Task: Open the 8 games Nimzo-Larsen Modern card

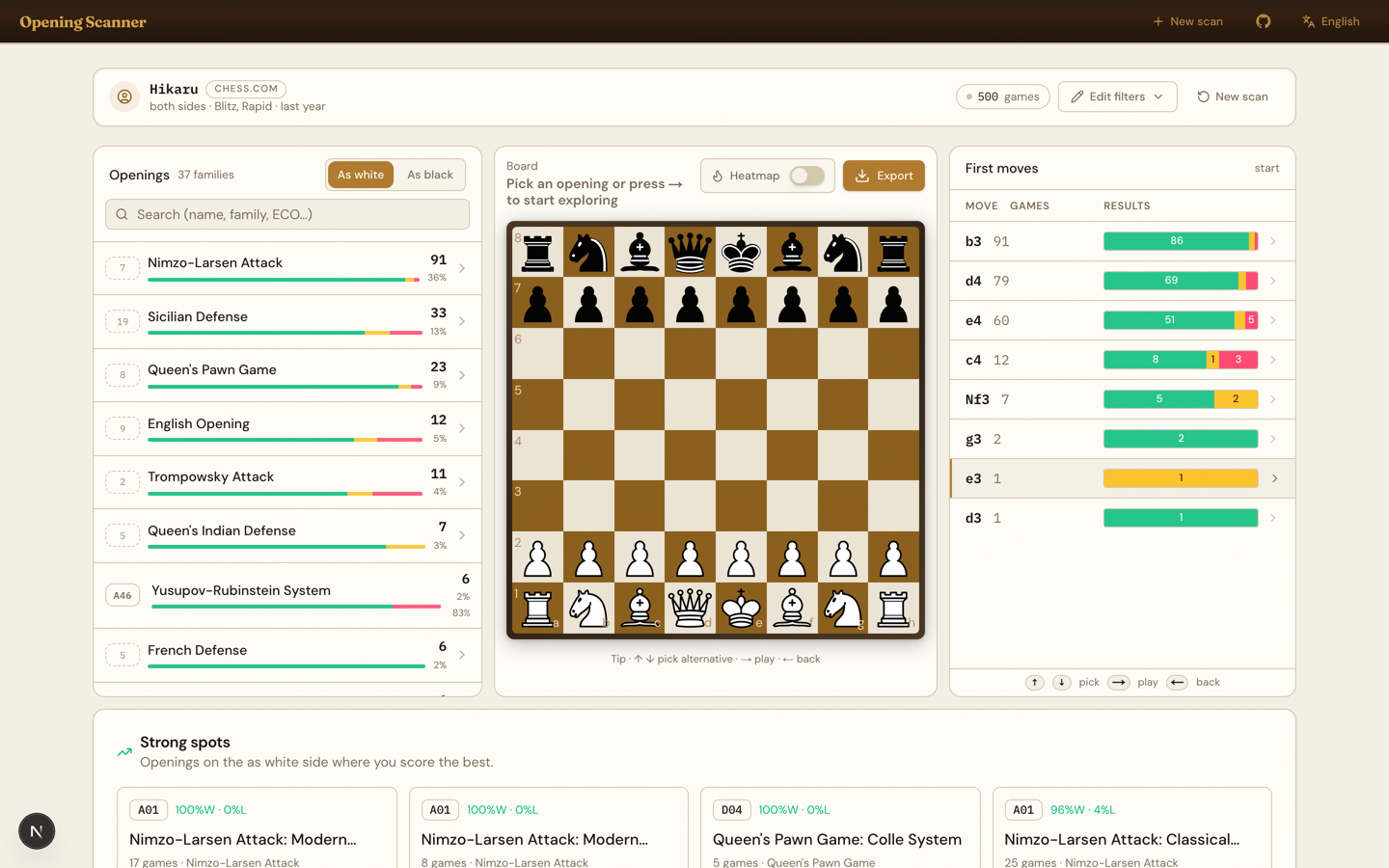Action: point(549,827)
